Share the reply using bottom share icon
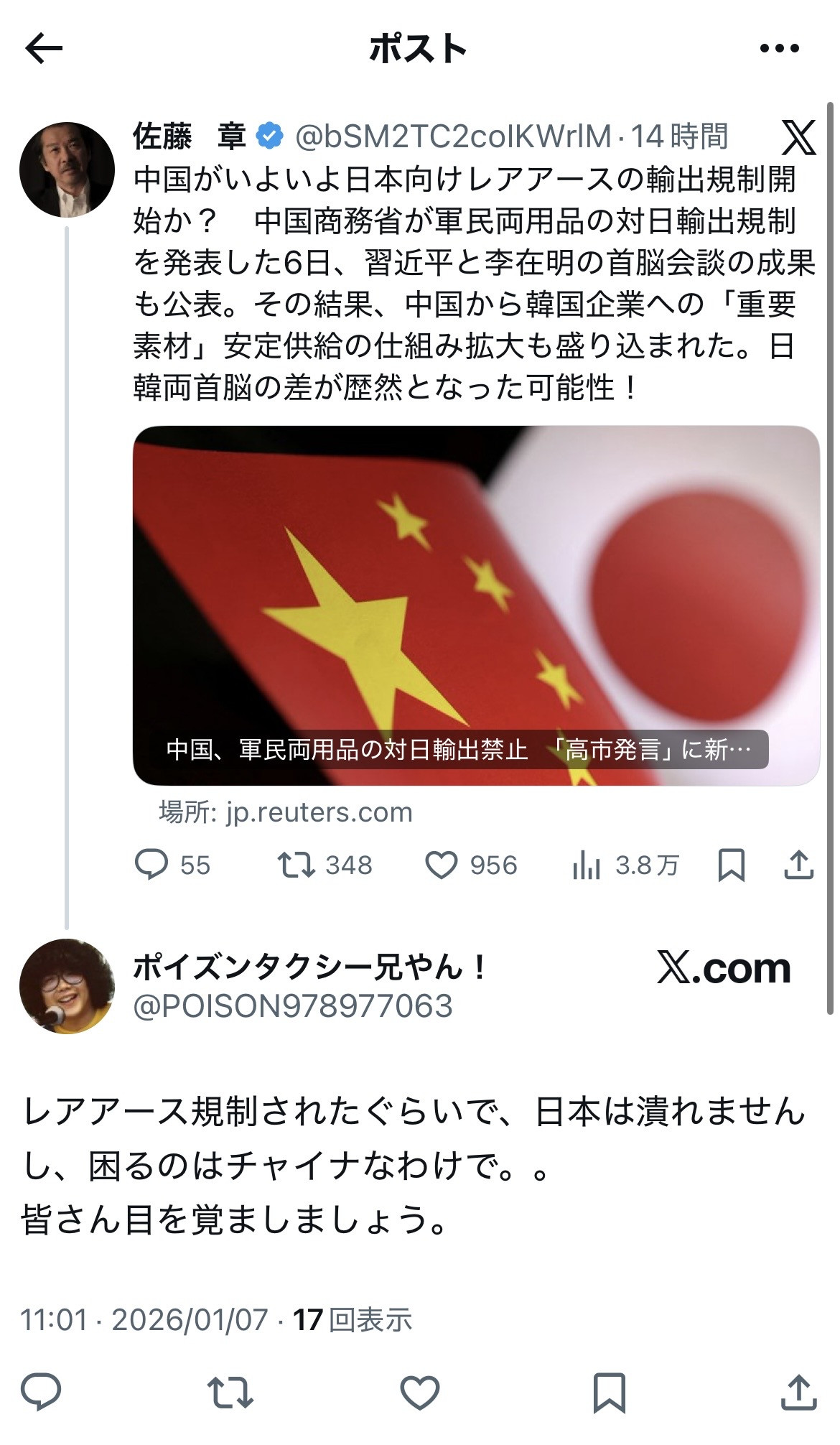Viewport: 840px width, 1445px height. pyautogui.click(x=798, y=1393)
